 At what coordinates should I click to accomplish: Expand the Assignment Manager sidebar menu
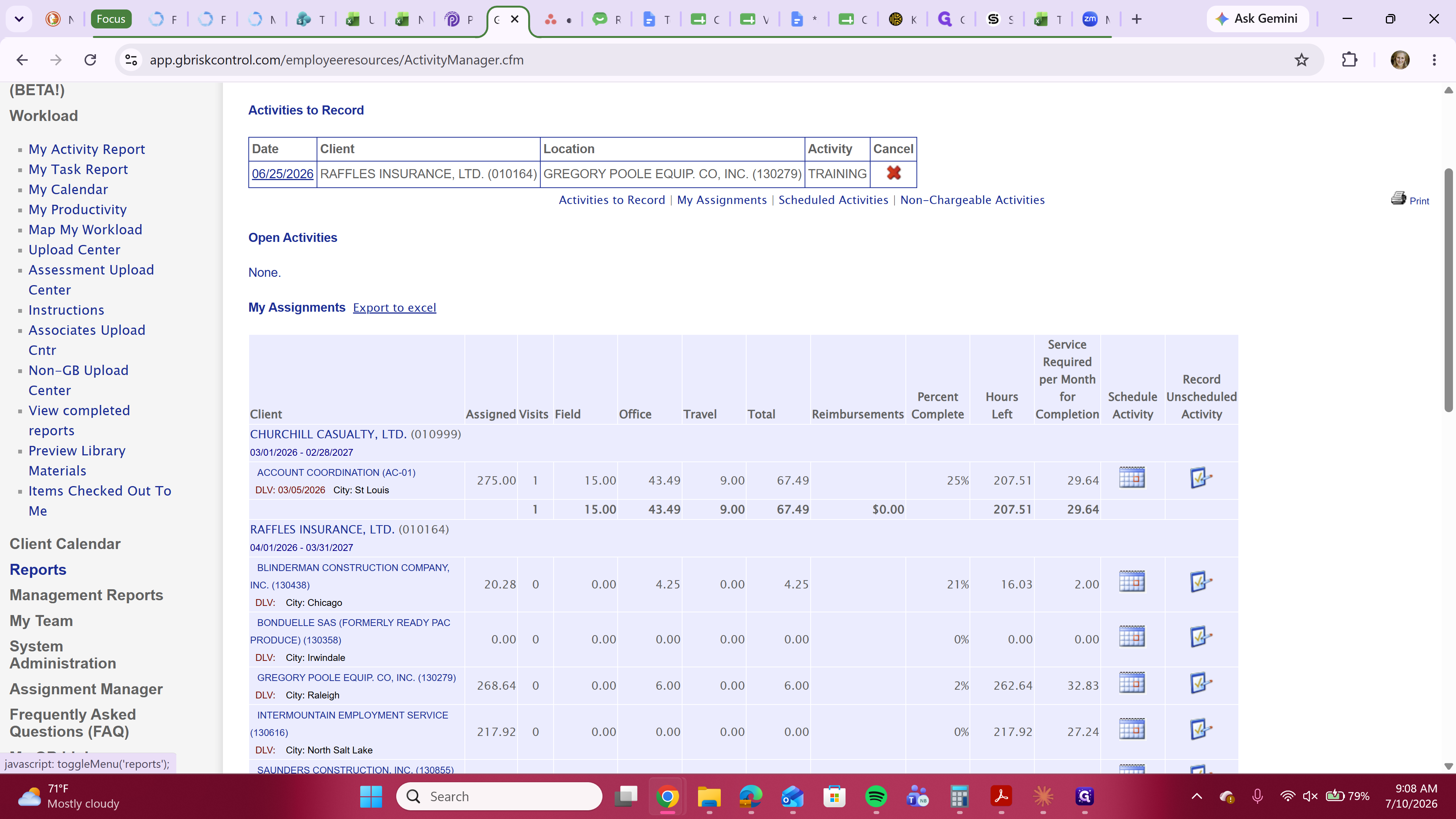tap(86, 689)
